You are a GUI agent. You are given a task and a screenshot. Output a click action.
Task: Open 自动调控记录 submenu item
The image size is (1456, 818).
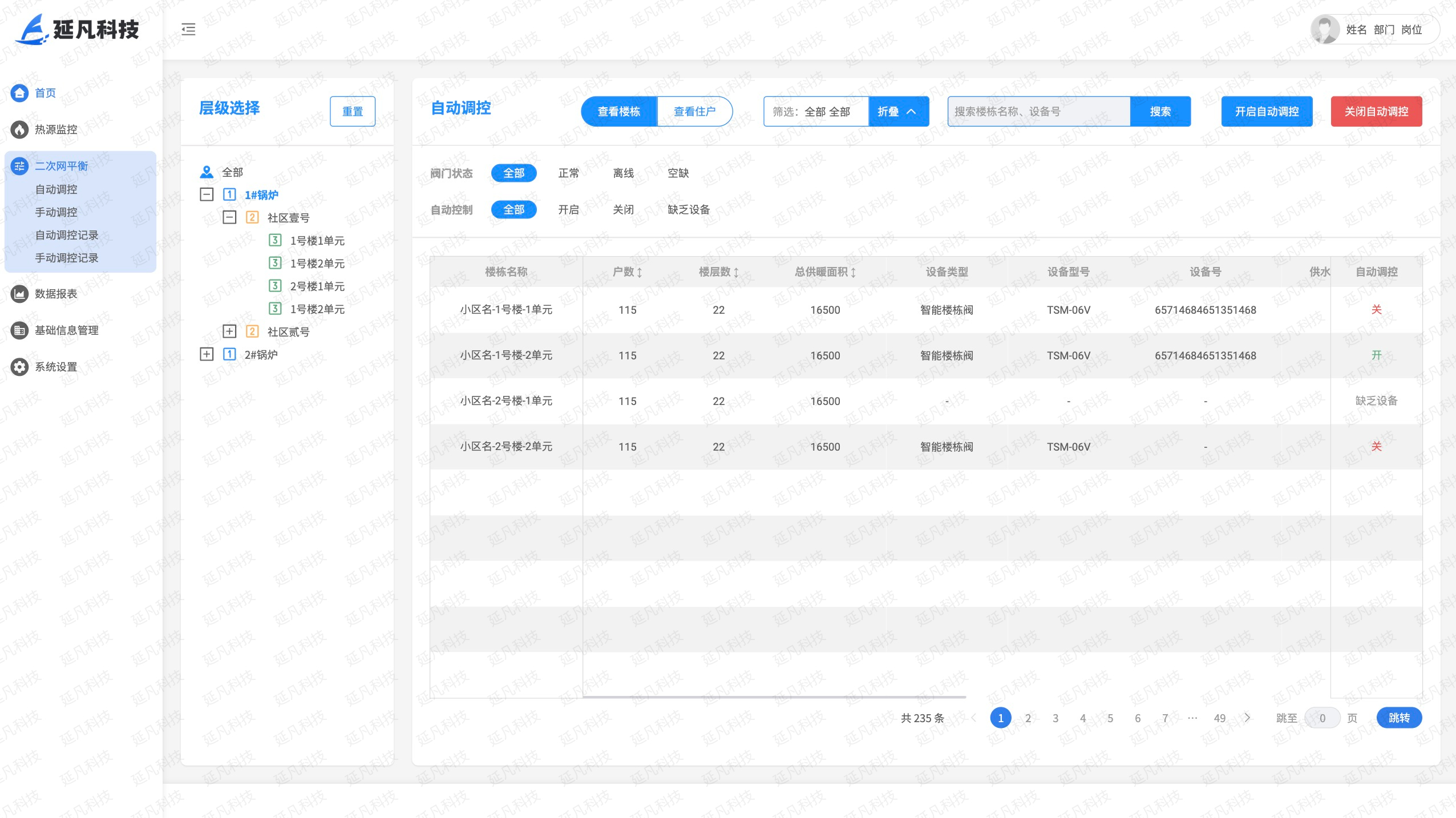66,235
